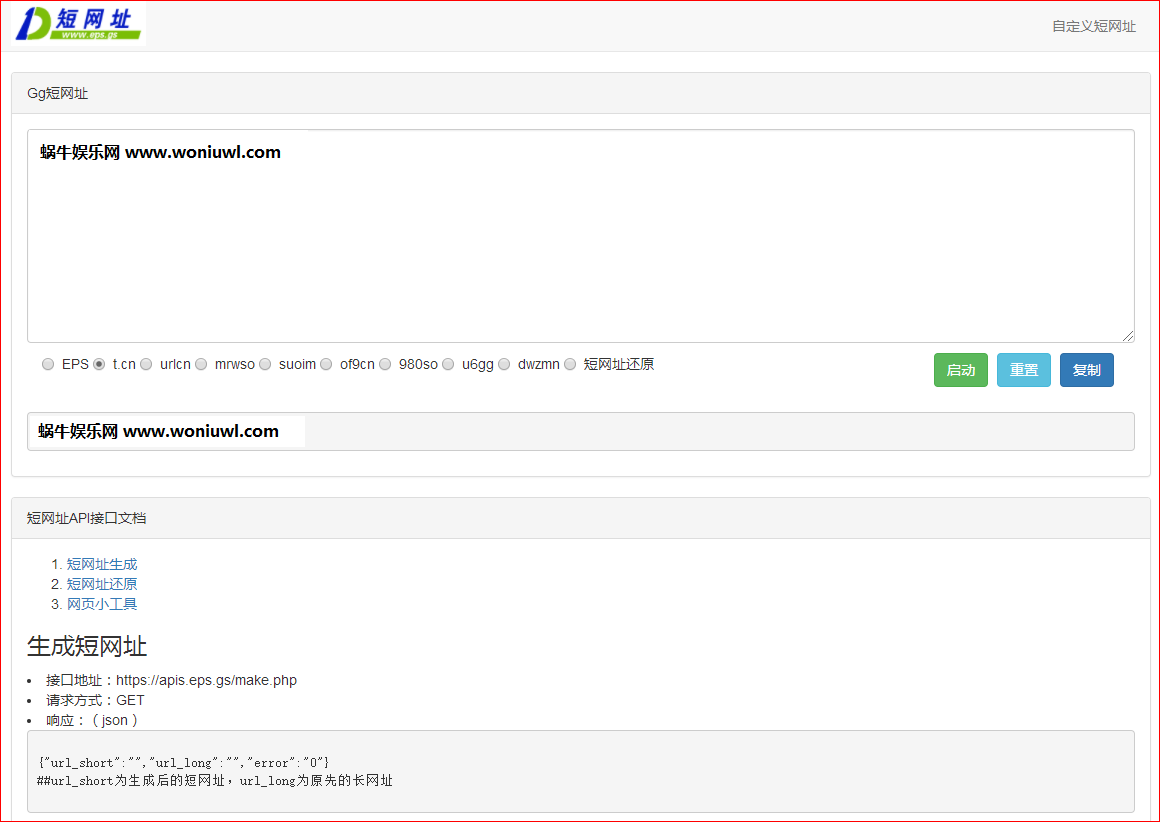
Task: Pick the mrwso radio button
Action: [201, 365]
